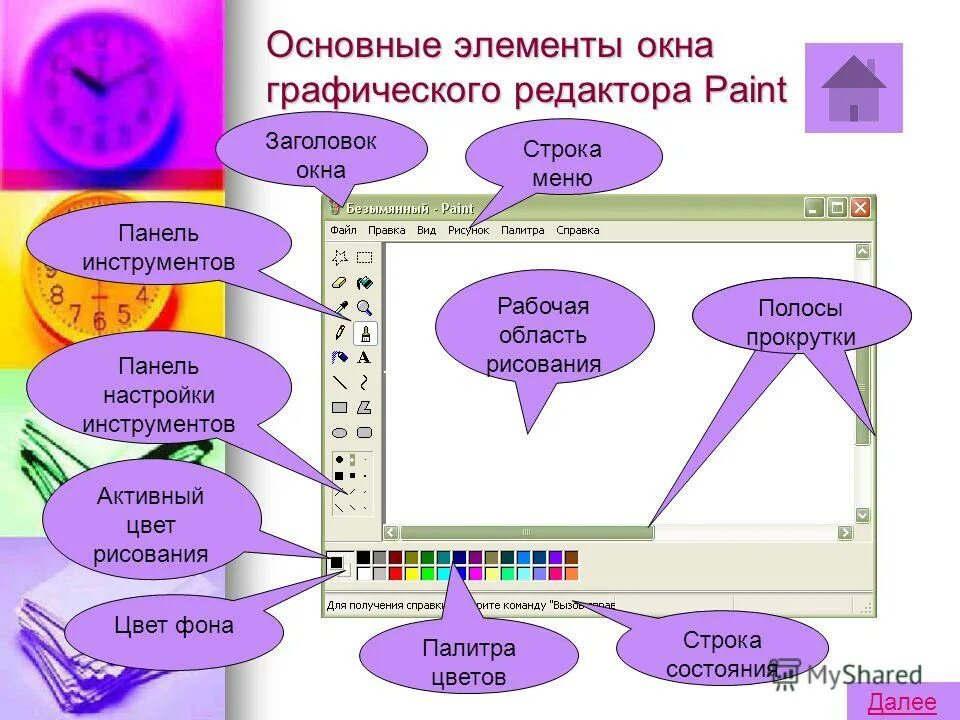The image size is (960, 720).
Task: Pick the violet palette swatch
Action: 555,557
